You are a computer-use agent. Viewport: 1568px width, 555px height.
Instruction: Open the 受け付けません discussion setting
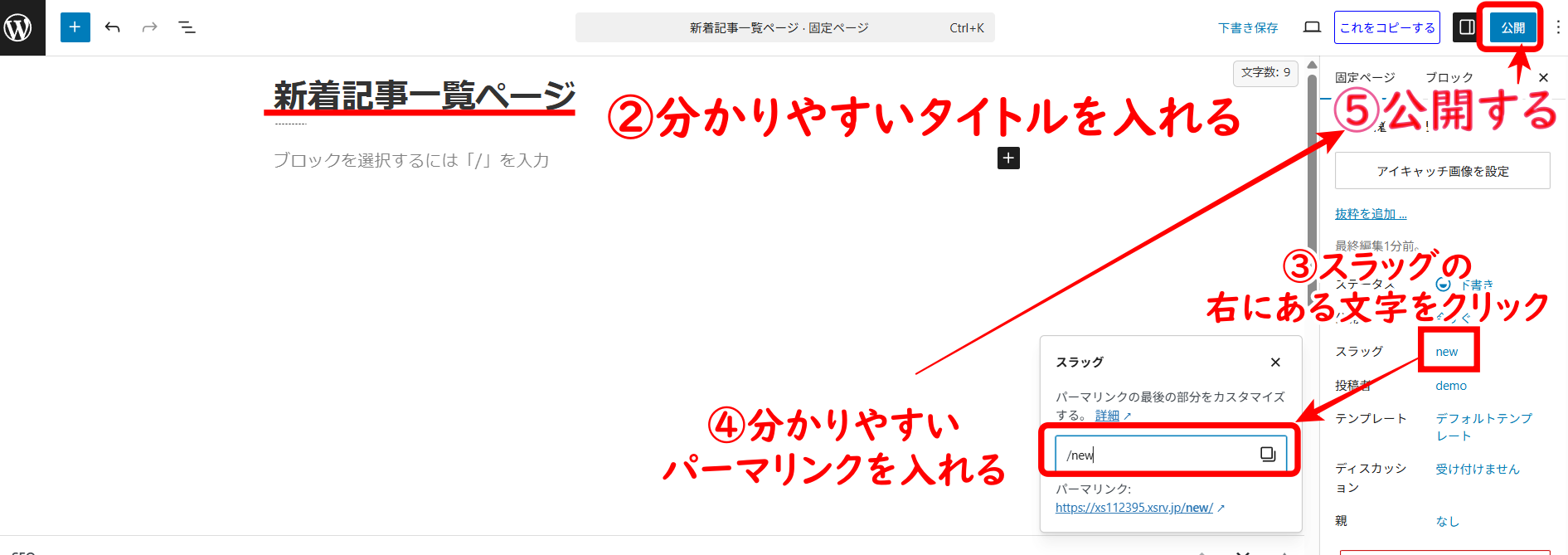tap(1477, 470)
